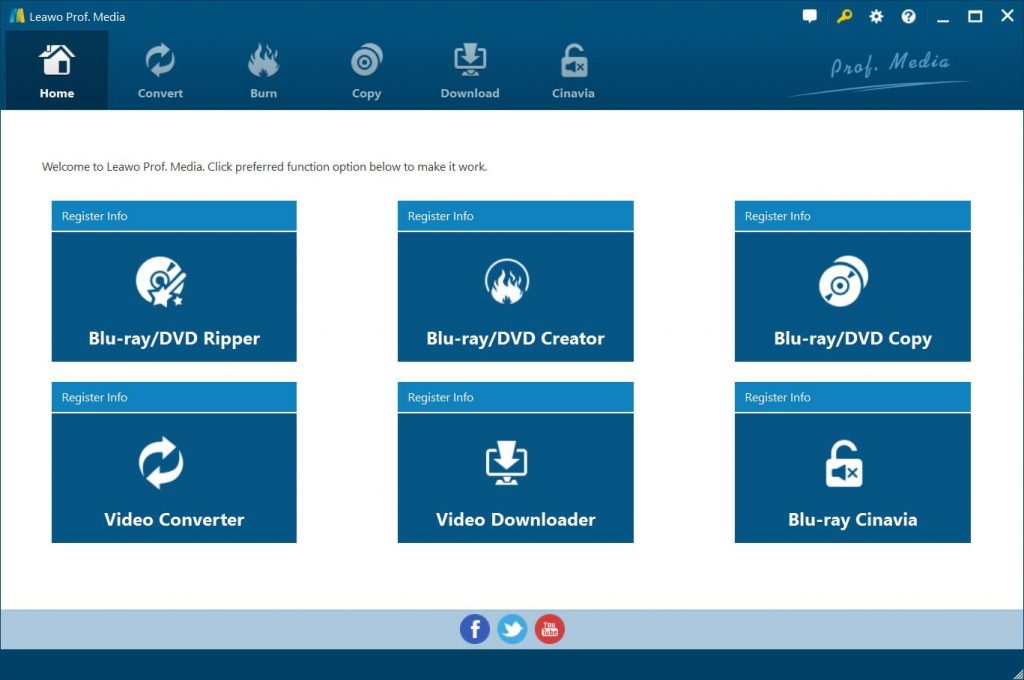Click Register Info above Blu-ray/DVD Ripper

coord(95,216)
